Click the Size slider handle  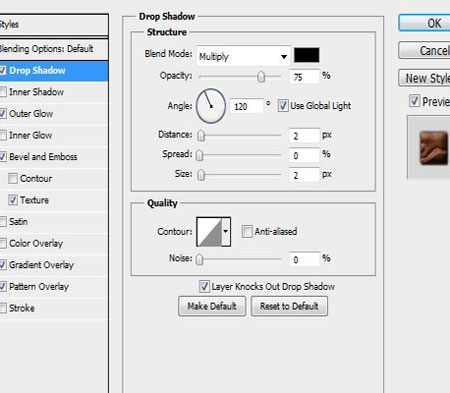click(x=201, y=175)
